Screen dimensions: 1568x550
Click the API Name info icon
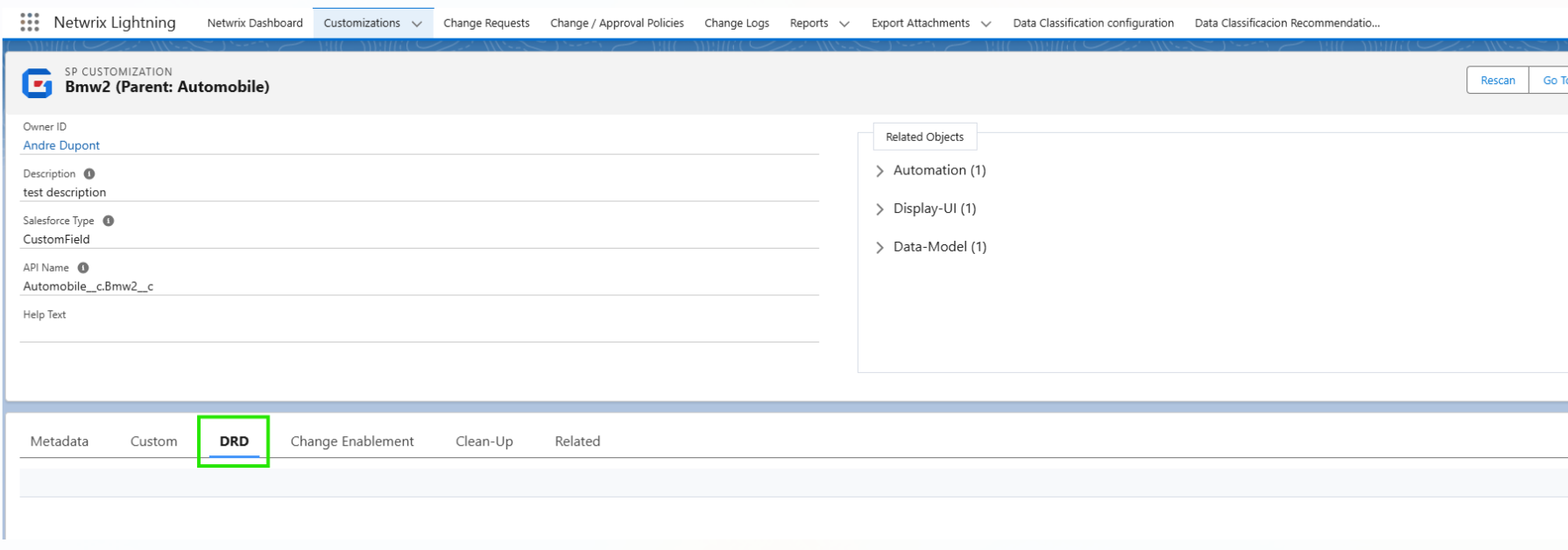(x=83, y=268)
